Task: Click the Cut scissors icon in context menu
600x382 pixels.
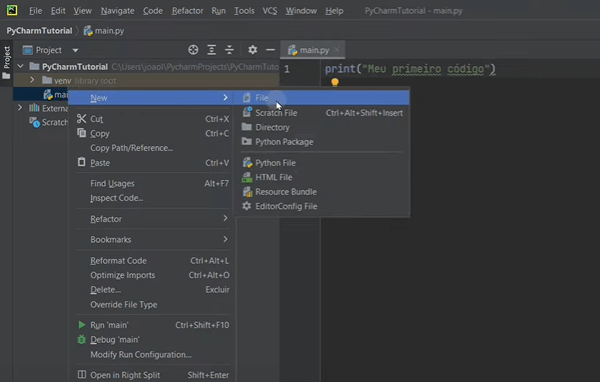Action: [x=82, y=119]
